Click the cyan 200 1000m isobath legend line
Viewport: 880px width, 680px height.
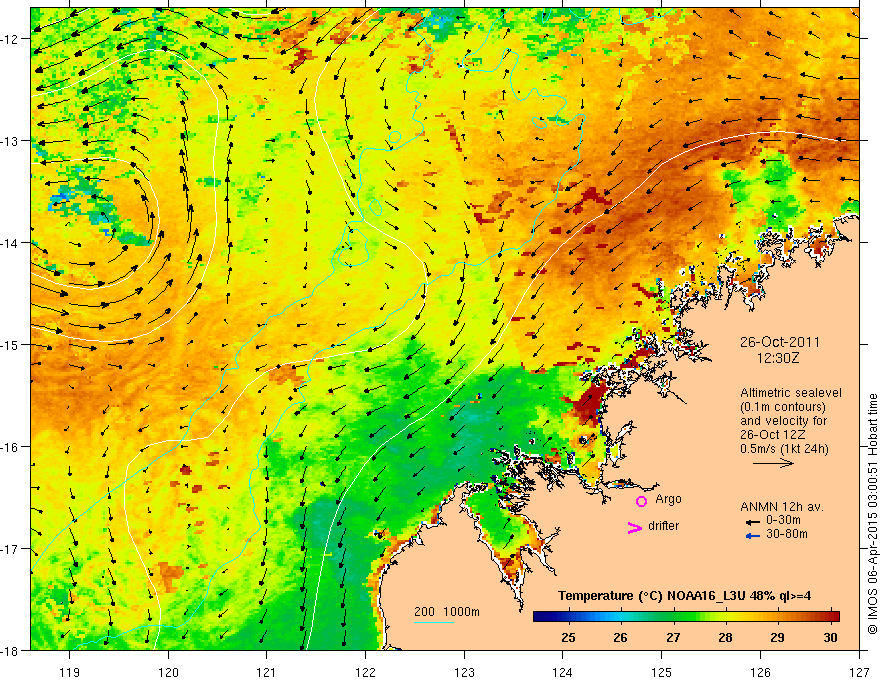pos(434,622)
